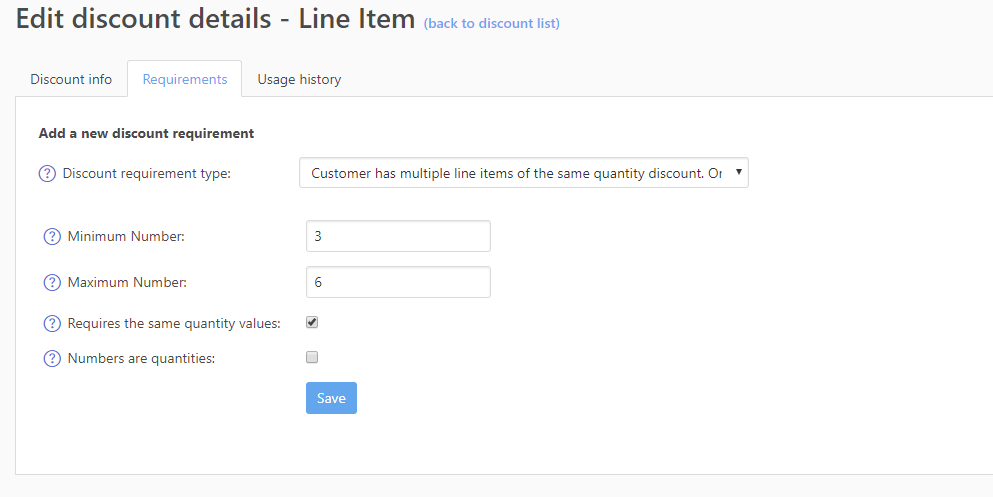
Task: Open the Discount requirement type dropdown
Action: click(523, 173)
